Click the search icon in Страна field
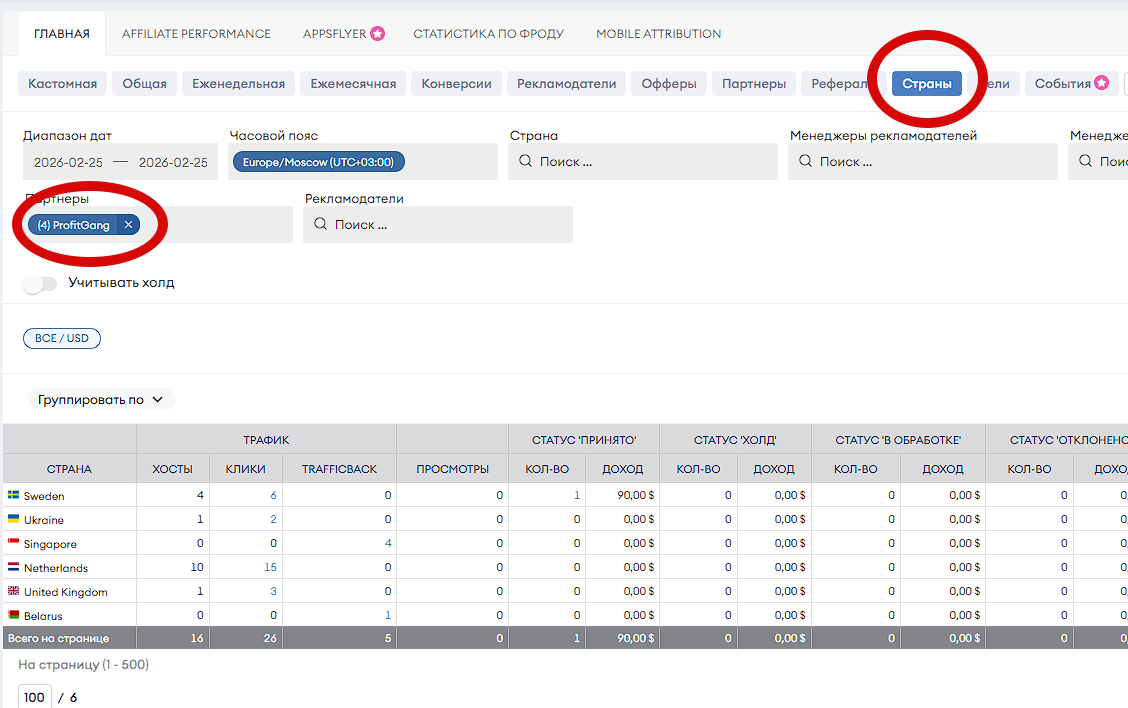 click(x=526, y=161)
